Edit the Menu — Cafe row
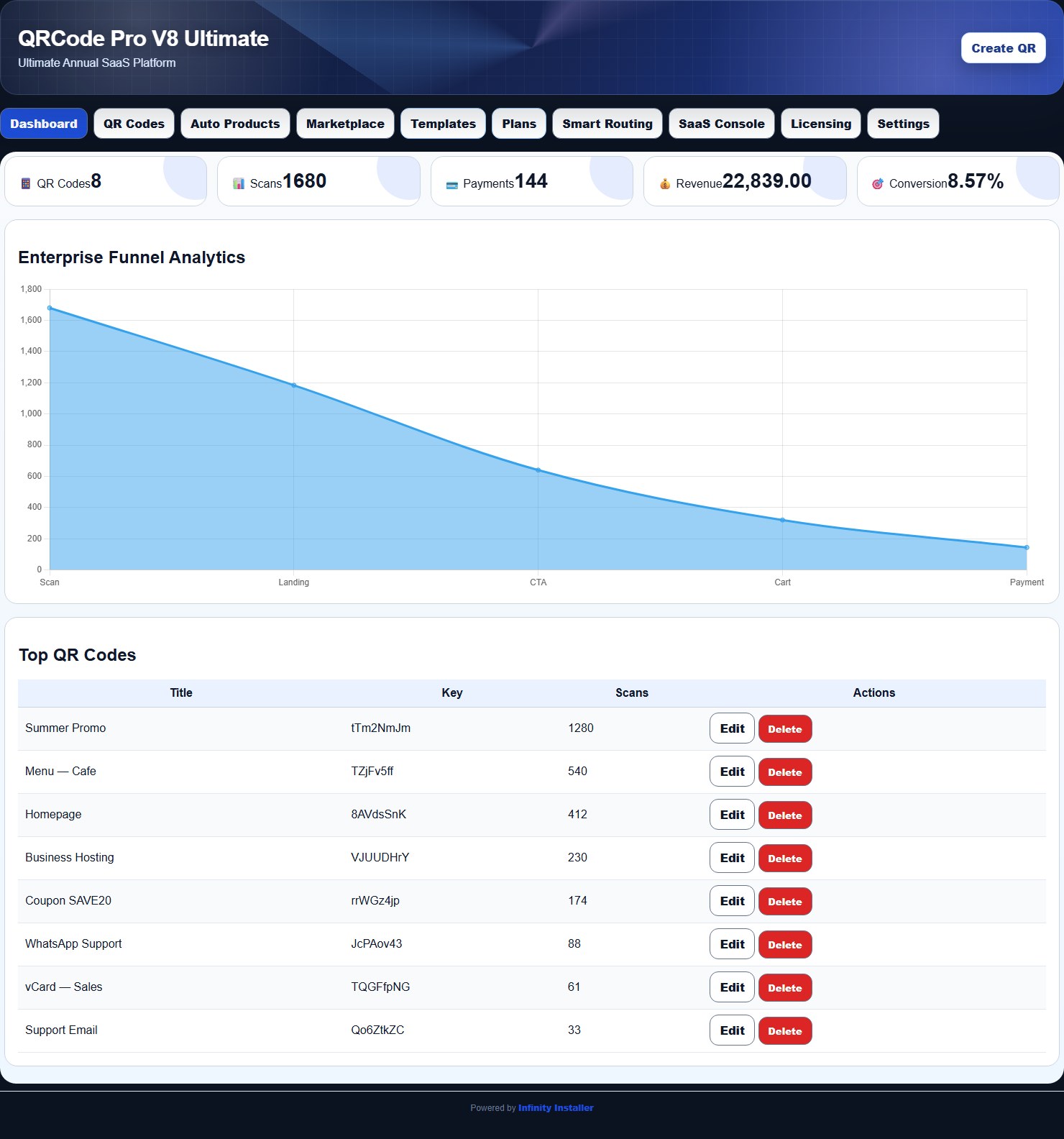 (x=732, y=772)
